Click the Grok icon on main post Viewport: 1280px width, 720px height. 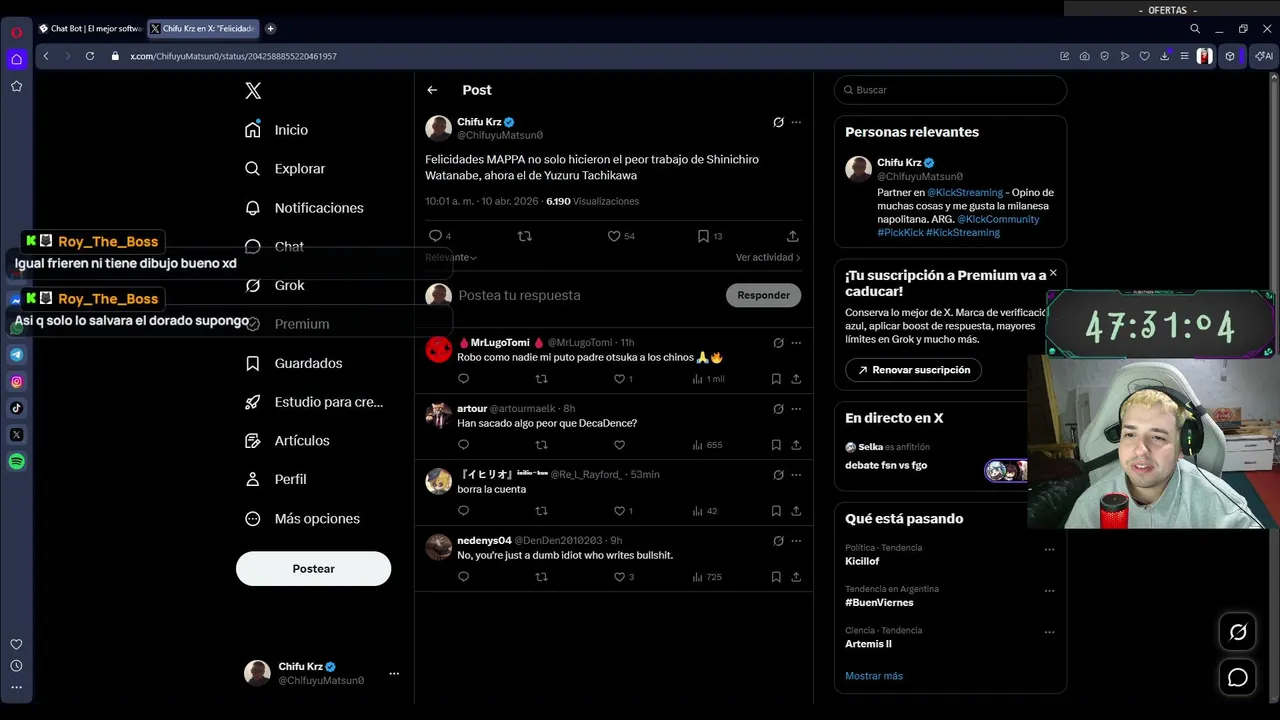coord(778,122)
